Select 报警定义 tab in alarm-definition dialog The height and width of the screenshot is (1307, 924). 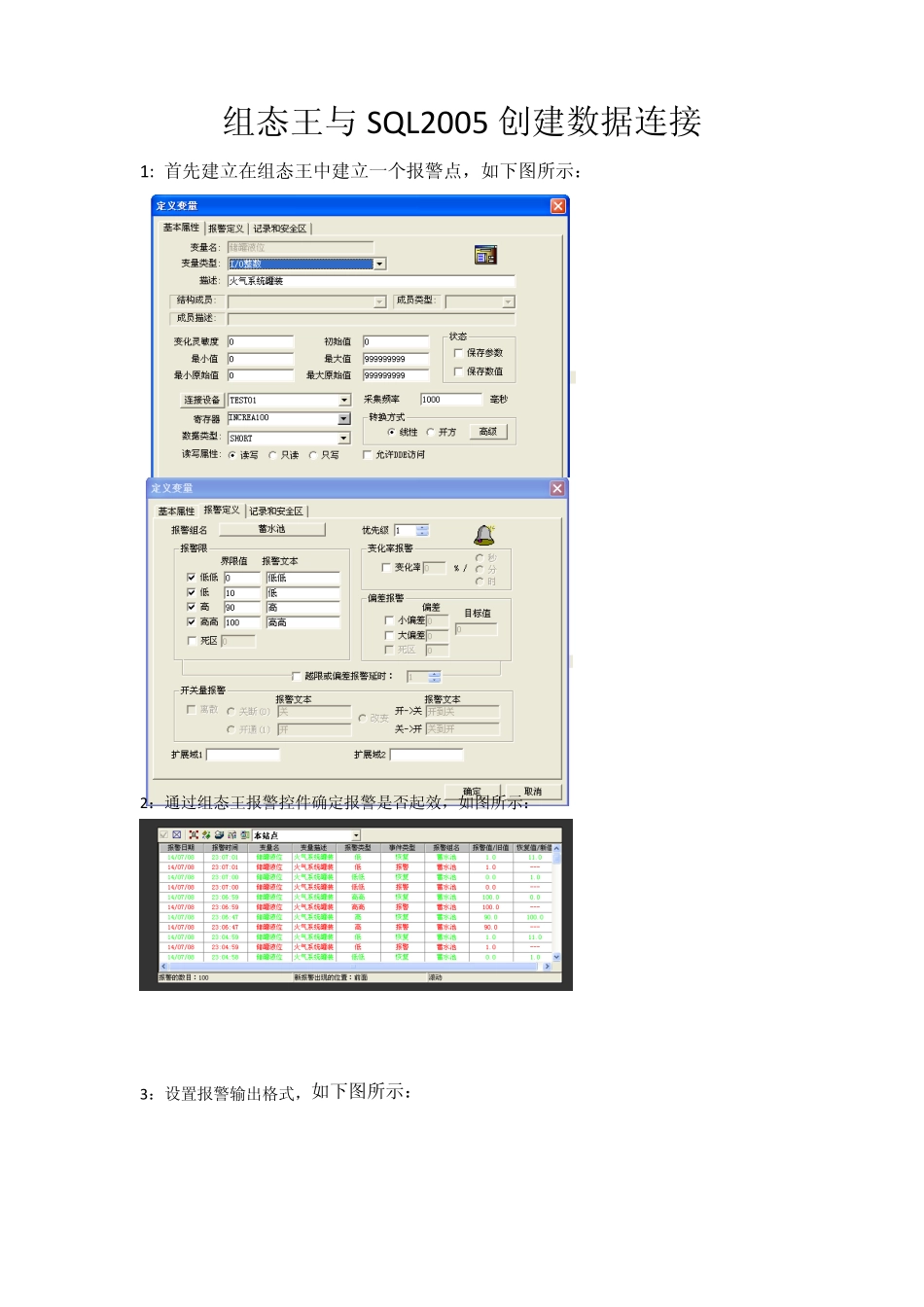point(222,510)
